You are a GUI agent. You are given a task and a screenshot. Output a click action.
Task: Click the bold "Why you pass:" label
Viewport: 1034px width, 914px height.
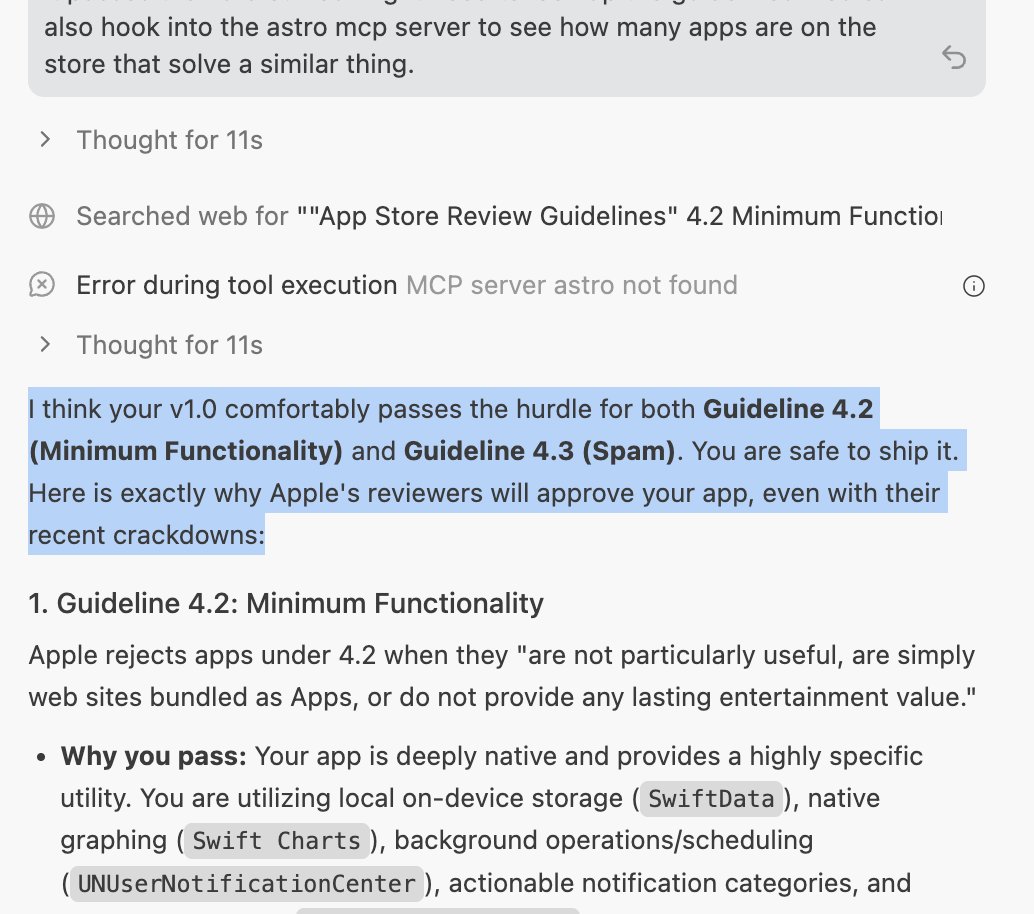[x=154, y=756]
